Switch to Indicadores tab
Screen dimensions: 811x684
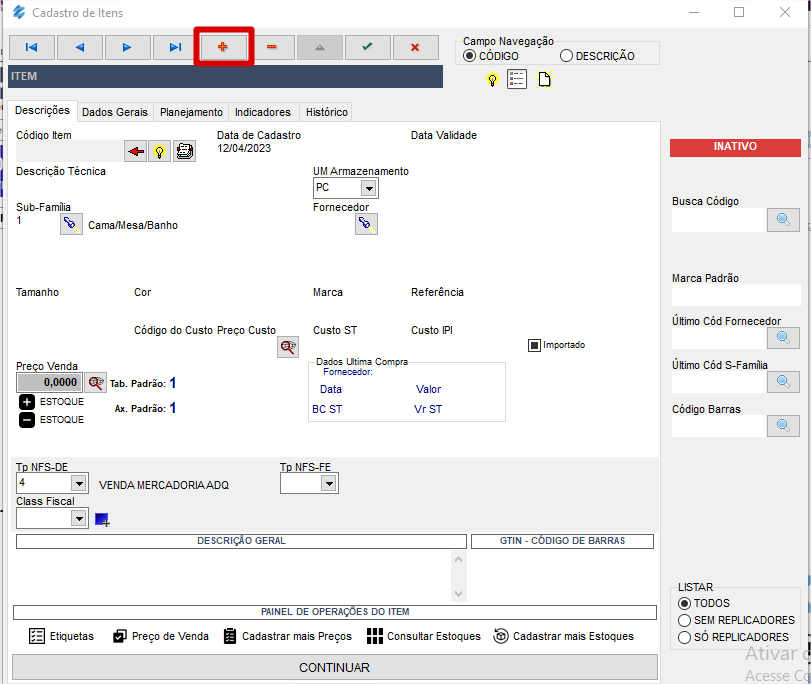pos(263,112)
